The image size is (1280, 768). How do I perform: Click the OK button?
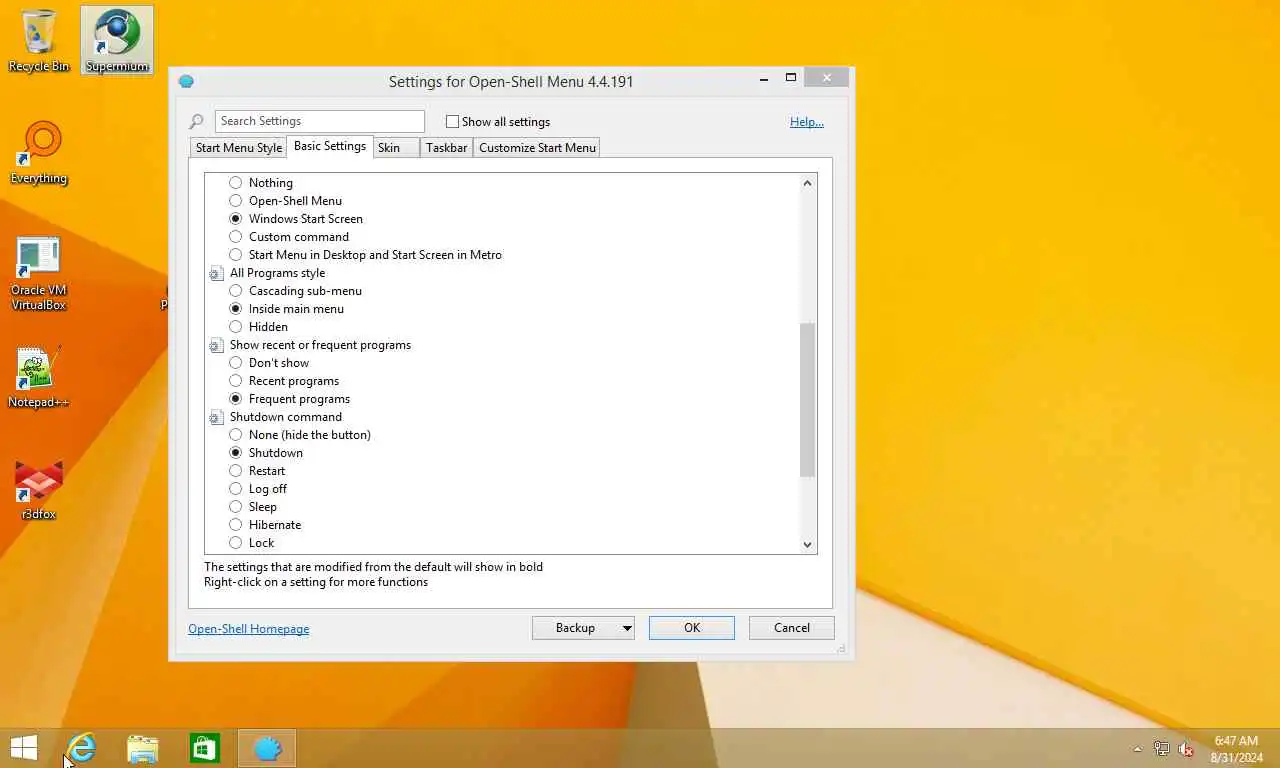pos(692,628)
